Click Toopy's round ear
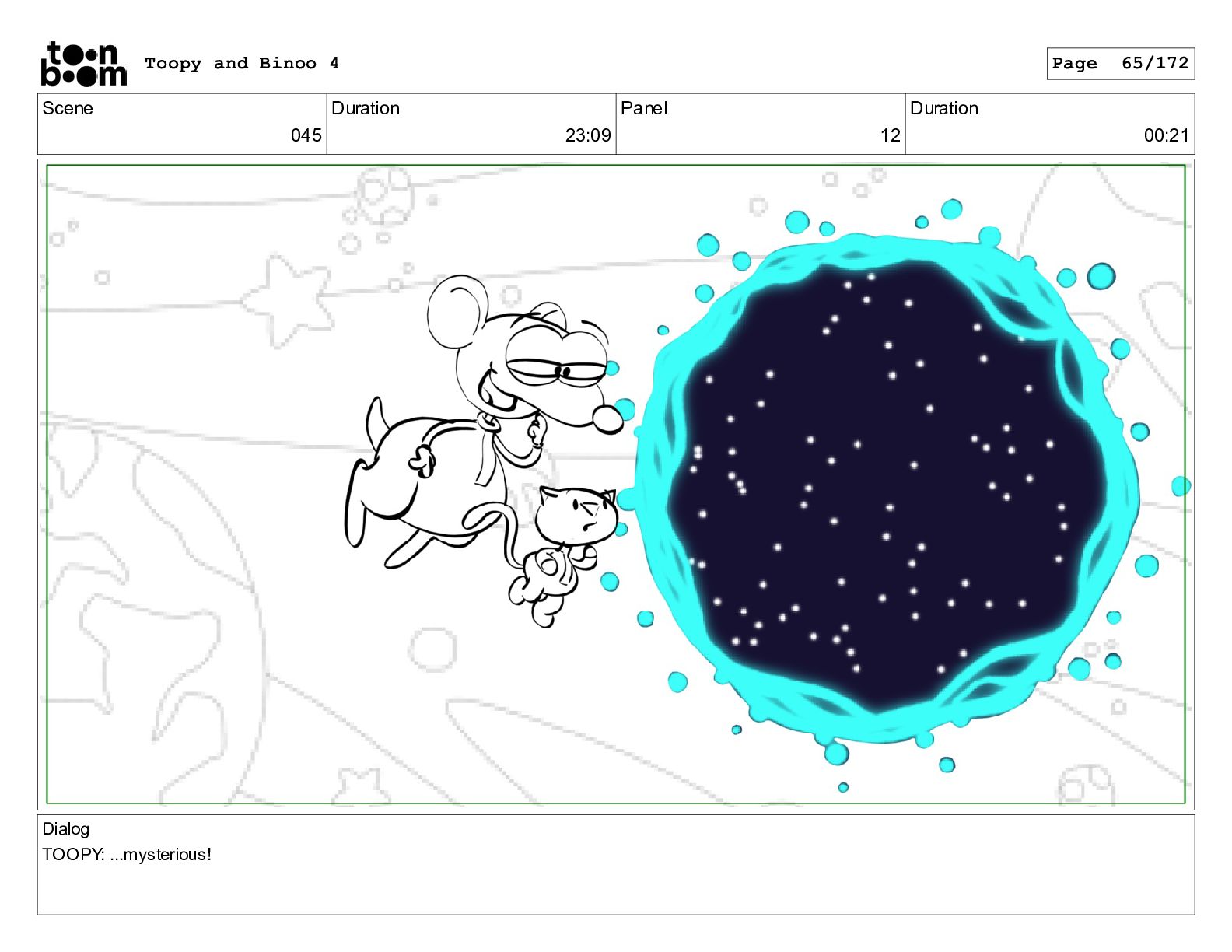The height and width of the screenshot is (952, 1232). [x=459, y=307]
